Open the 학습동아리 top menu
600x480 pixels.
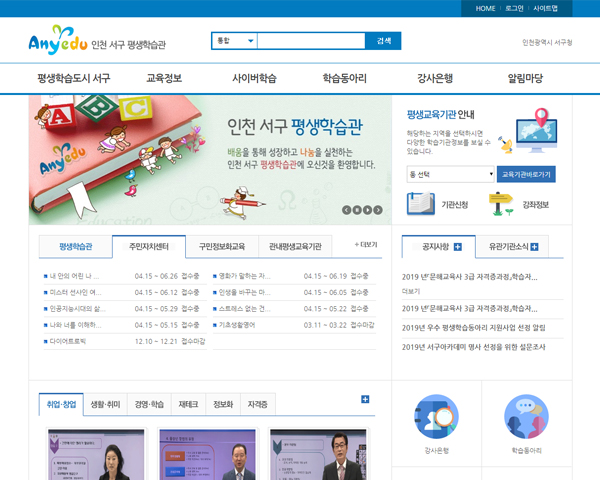pos(345,78)
